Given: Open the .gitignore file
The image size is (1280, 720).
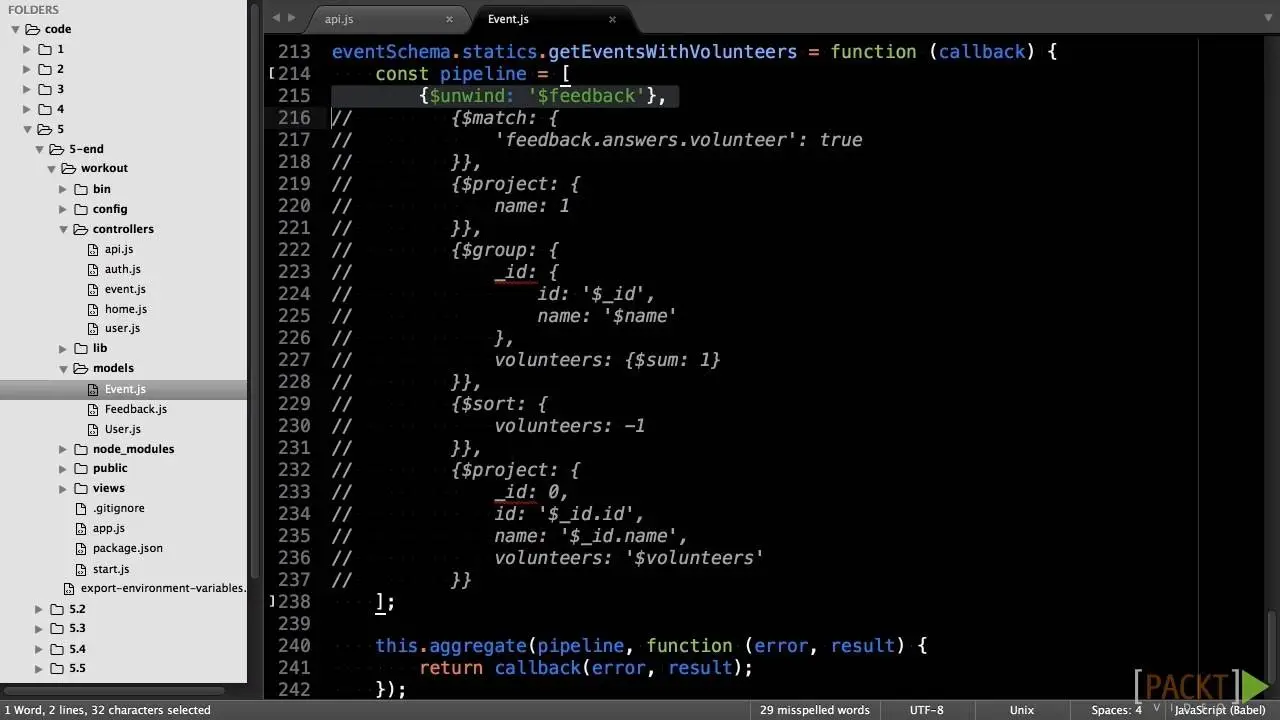Looking at the screenshot, I should (118, 508).
